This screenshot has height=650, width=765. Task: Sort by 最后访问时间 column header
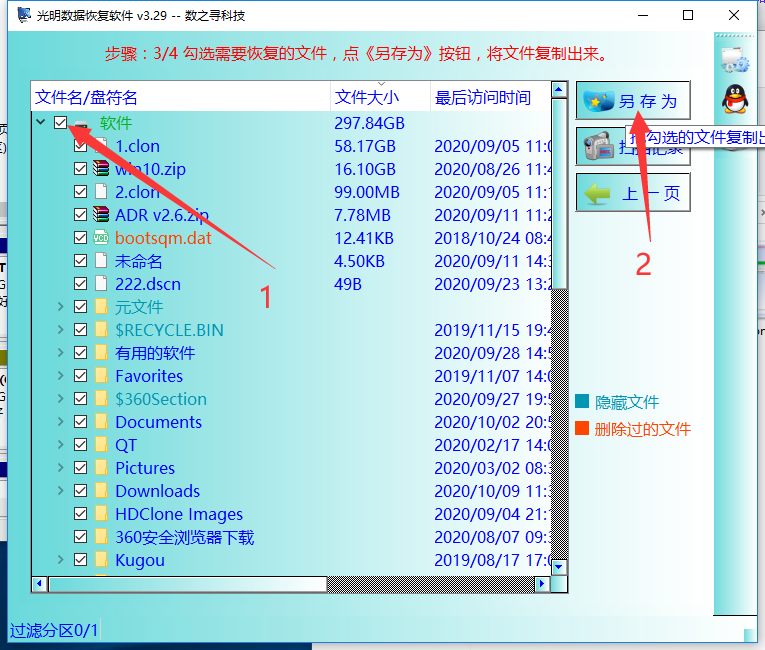point(490,97)
